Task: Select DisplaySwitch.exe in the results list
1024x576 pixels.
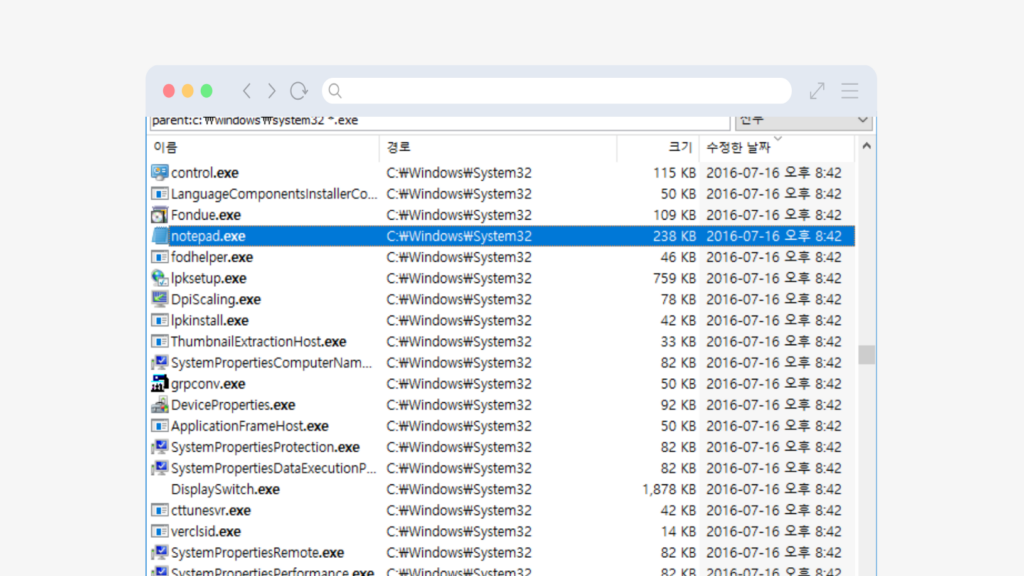Action: coord(225,489)
